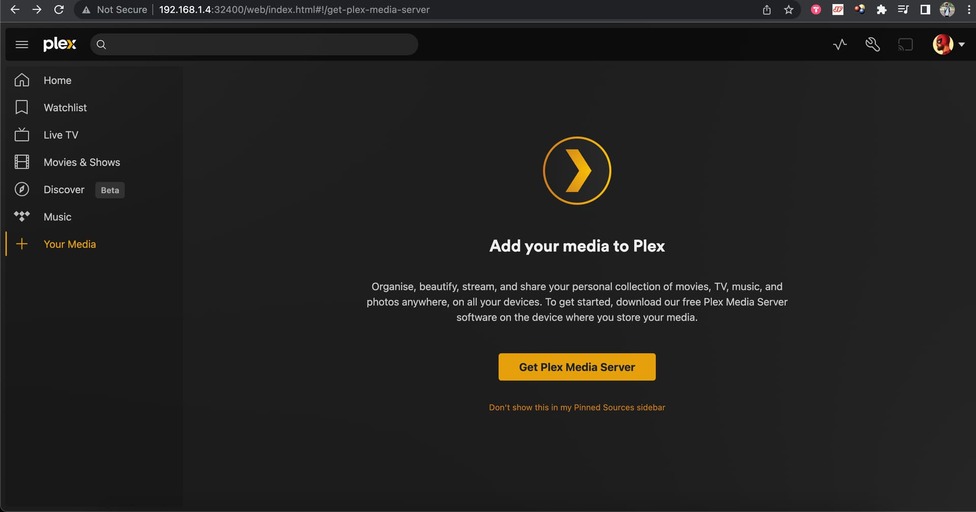Click the browser share page icon
This screenshot has height=512, width=976.
pyautogui.click(x=767, y=9)
